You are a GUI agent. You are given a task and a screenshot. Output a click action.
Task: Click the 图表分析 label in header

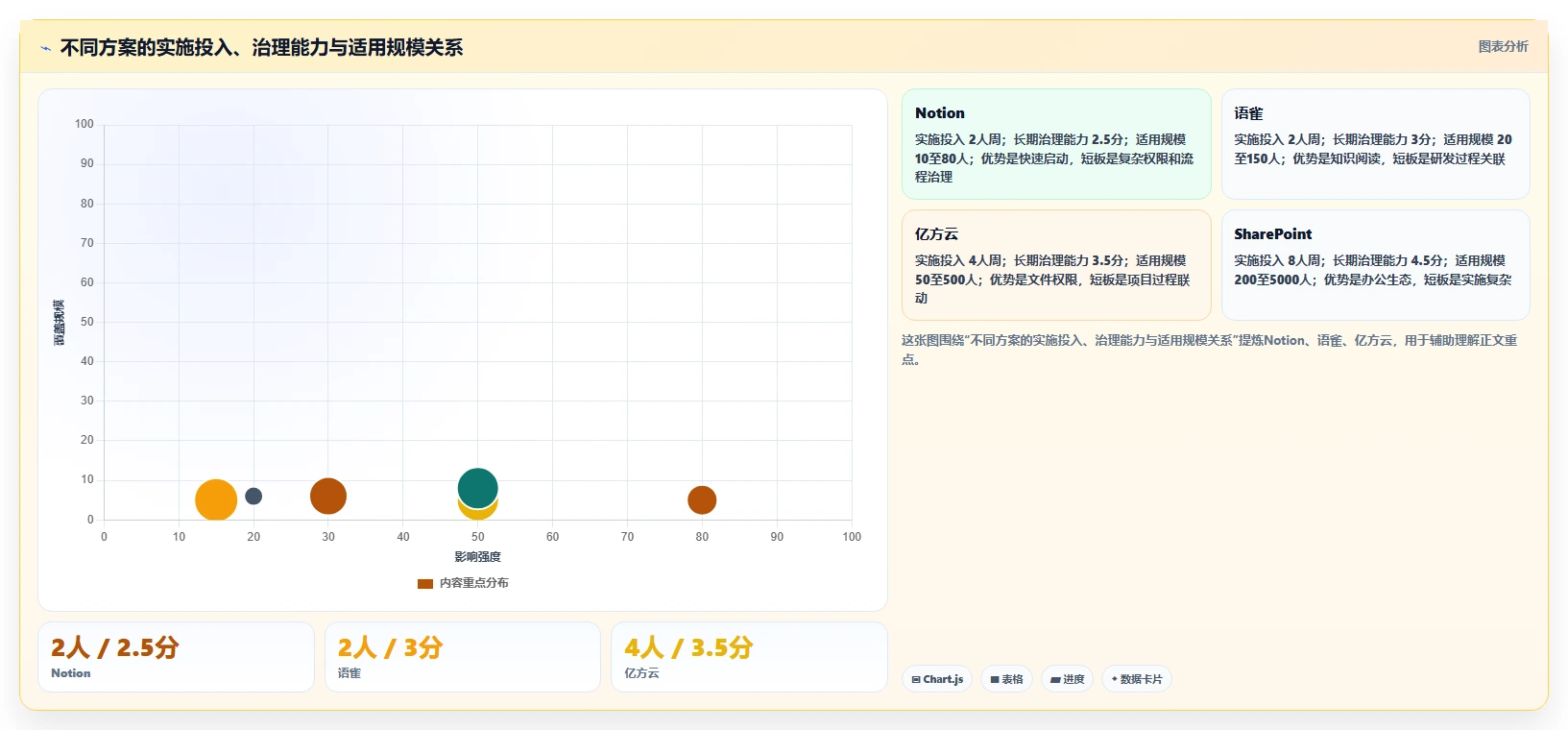pos(1503,46)
